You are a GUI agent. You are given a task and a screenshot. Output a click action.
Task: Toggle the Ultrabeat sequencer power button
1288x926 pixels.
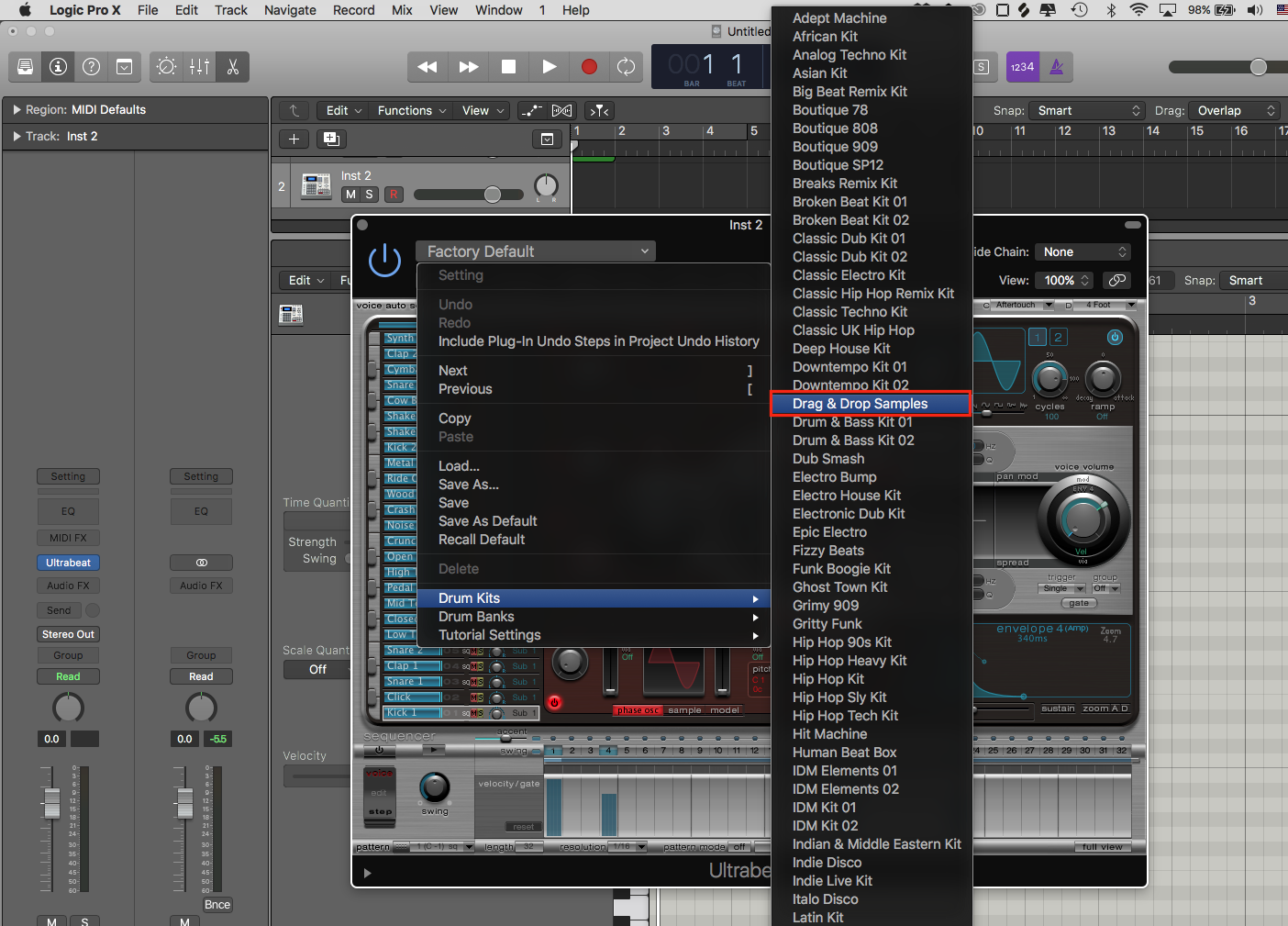tap(379, 750)
